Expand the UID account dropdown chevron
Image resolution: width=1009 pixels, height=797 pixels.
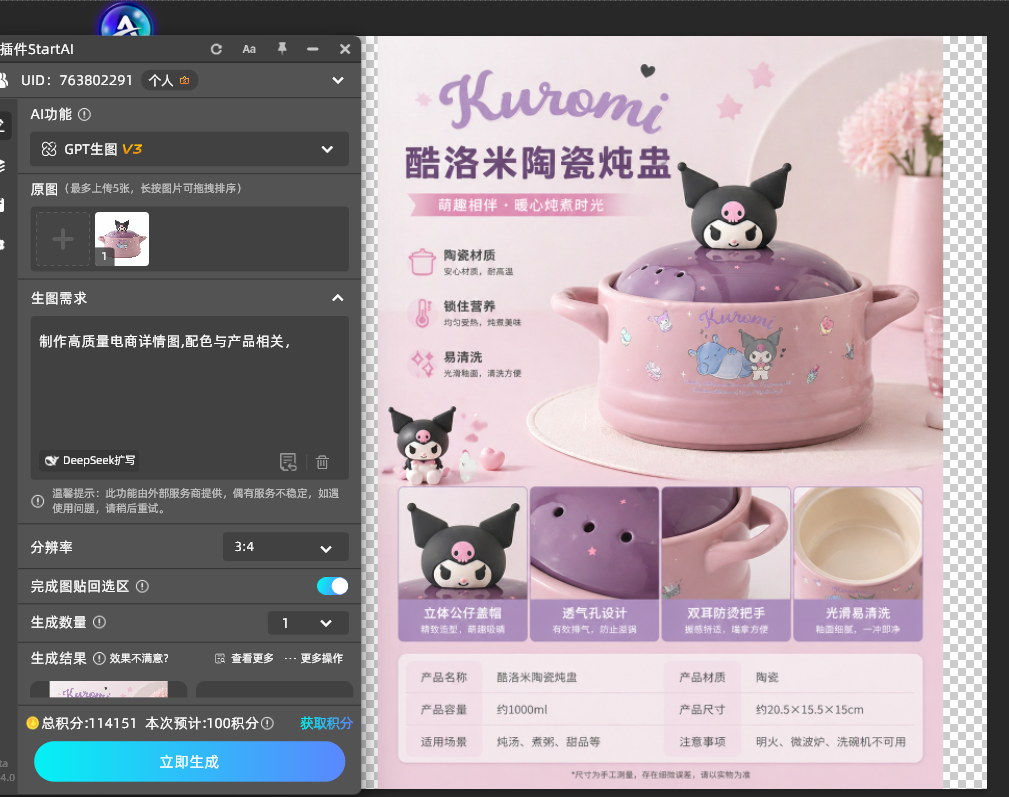[x=338, y=80]
